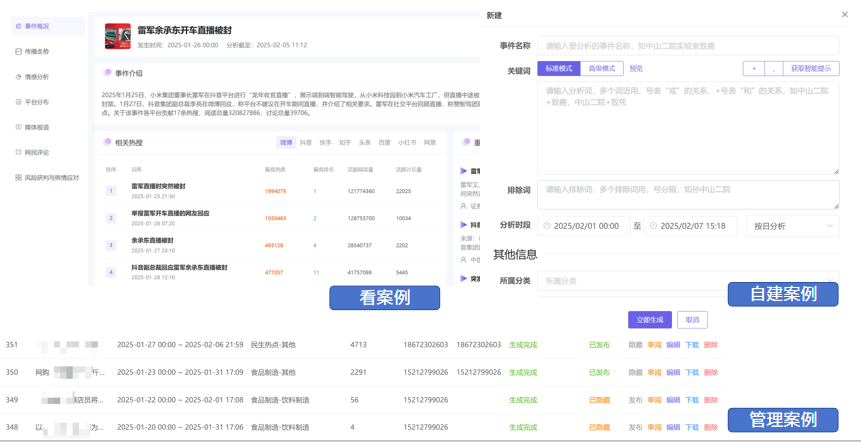
Task: Click clock icon in start time field
Action: pos(547,226)
